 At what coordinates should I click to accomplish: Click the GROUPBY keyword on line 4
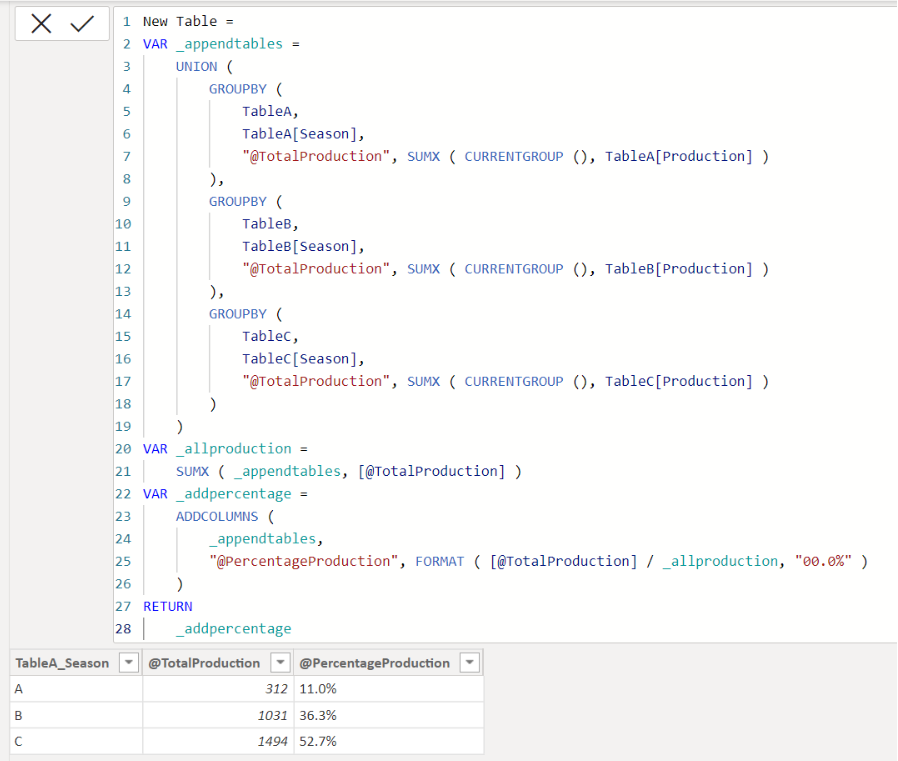coord(238,89)
